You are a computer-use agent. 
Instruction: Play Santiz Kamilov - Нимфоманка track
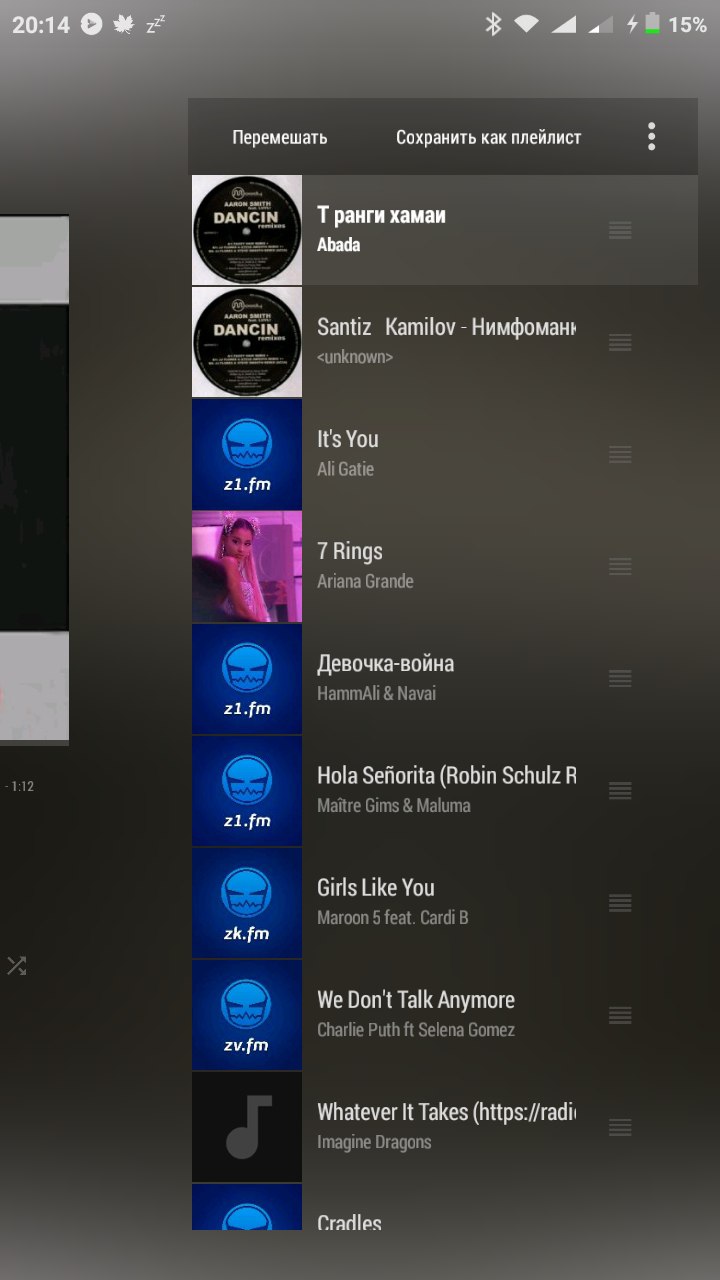[x=444, y=342]
